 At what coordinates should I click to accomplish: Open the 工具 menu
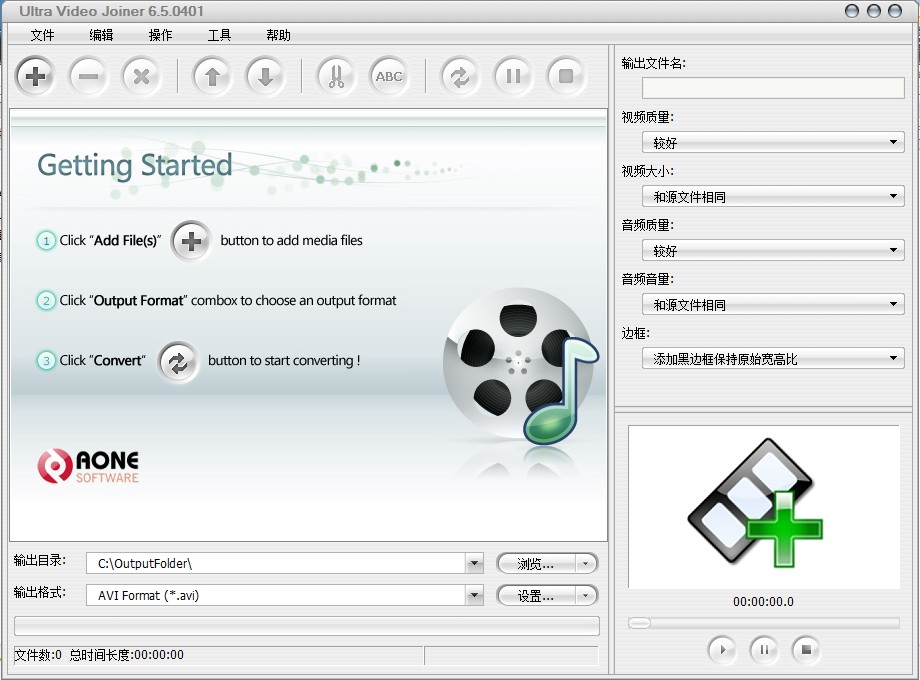point(219,35)
